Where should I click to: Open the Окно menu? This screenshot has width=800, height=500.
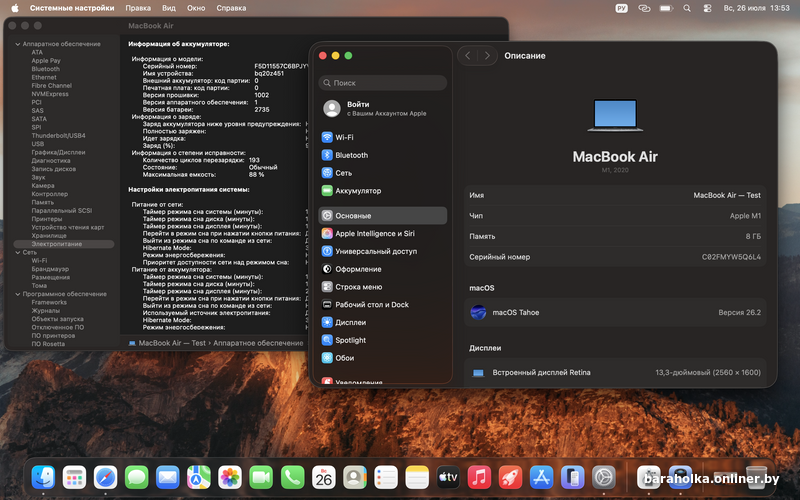coord(196,8)
